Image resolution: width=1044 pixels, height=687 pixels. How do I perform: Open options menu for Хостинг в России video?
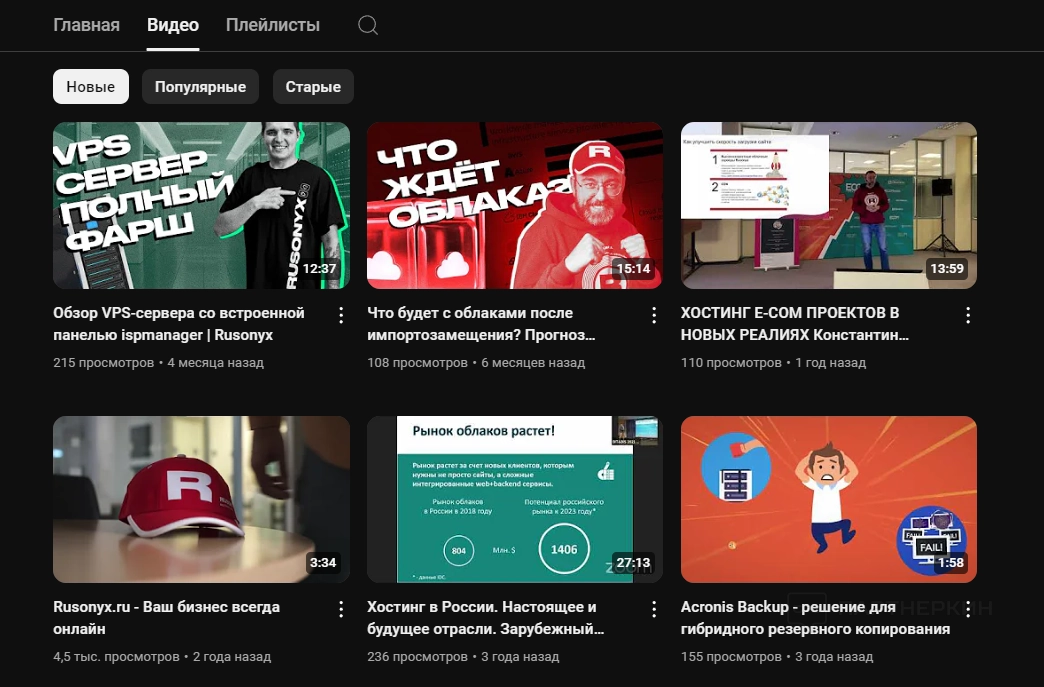[x=654, y=609]
